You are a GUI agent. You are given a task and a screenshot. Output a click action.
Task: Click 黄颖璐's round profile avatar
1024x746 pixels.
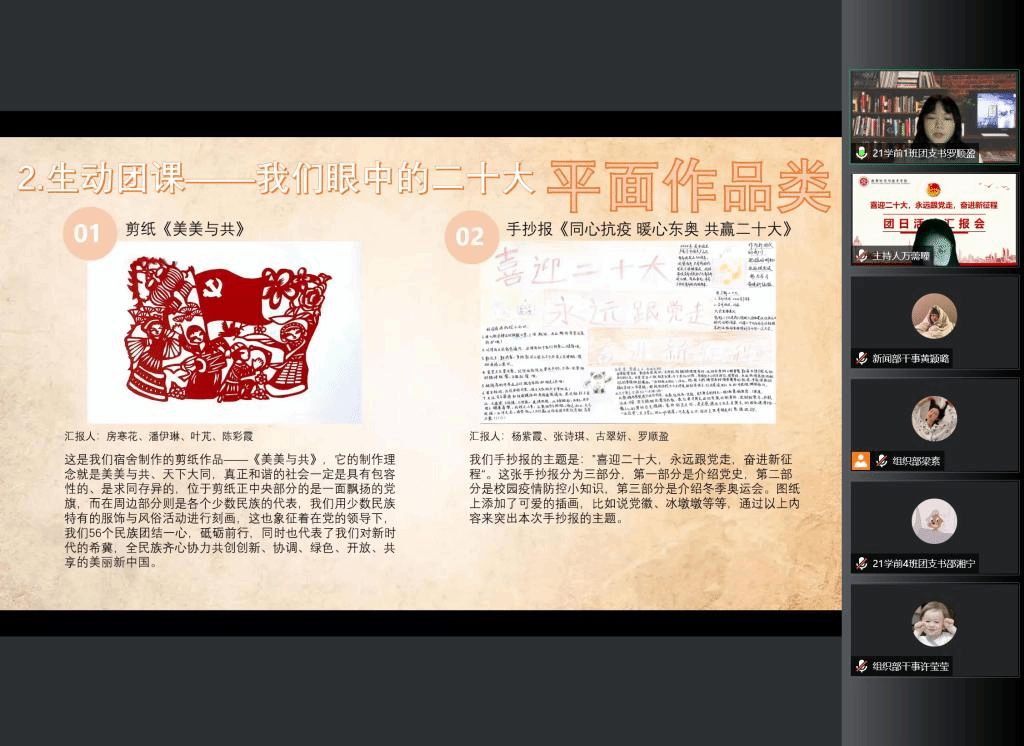point(934,316)
